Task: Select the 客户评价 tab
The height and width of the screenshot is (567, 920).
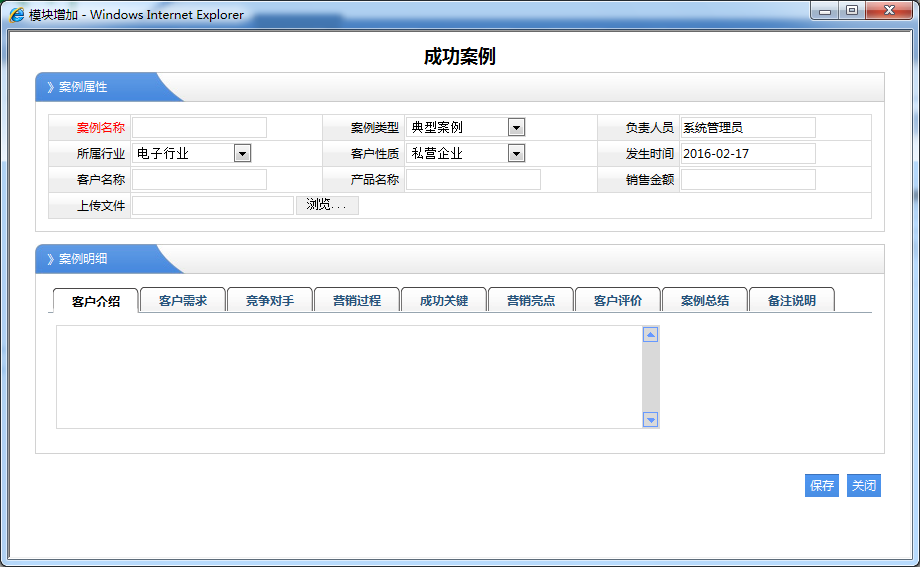Action: [x=618, y=300]
